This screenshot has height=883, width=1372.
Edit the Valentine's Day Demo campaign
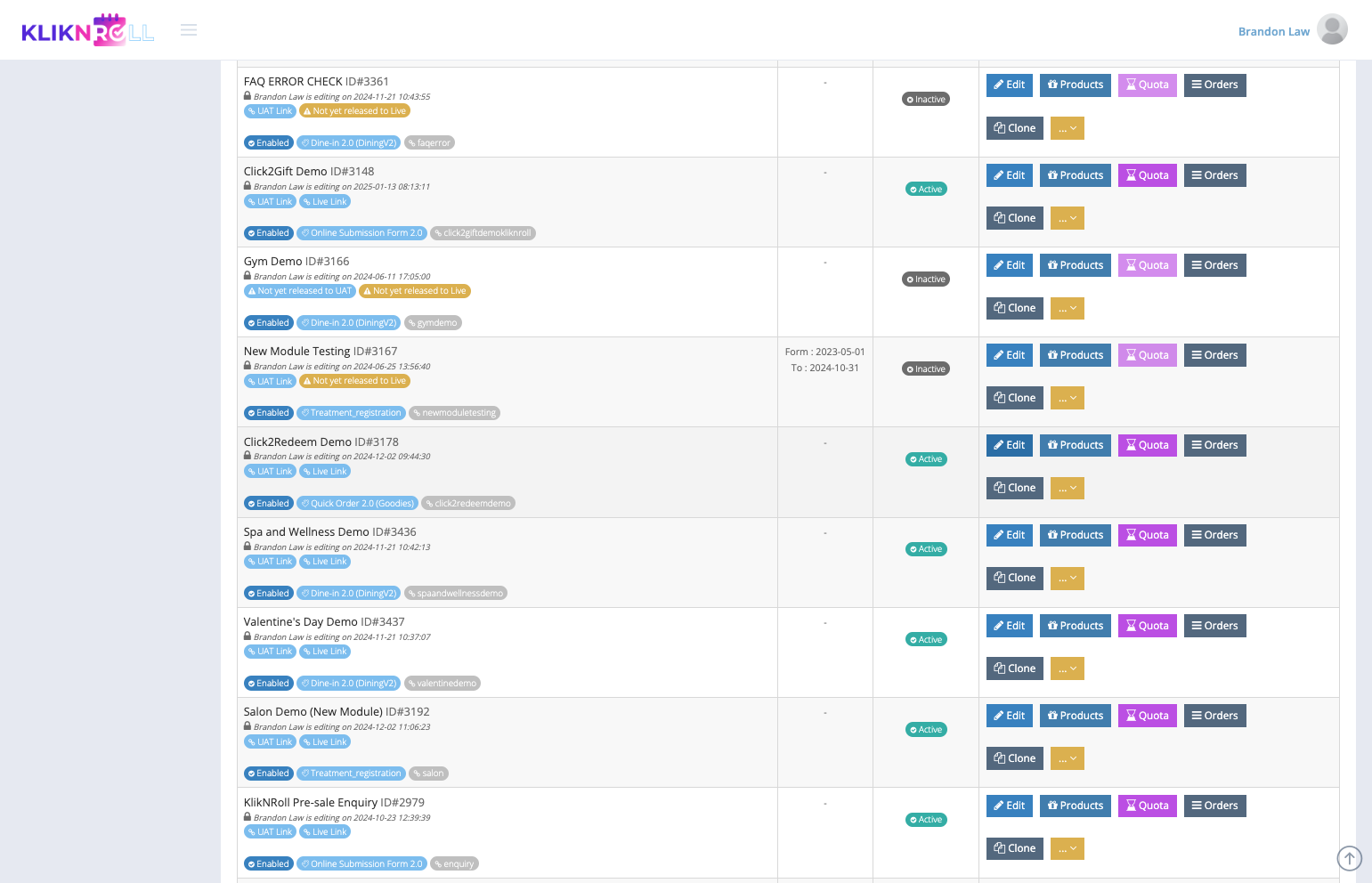click(x=1009, y=626)
